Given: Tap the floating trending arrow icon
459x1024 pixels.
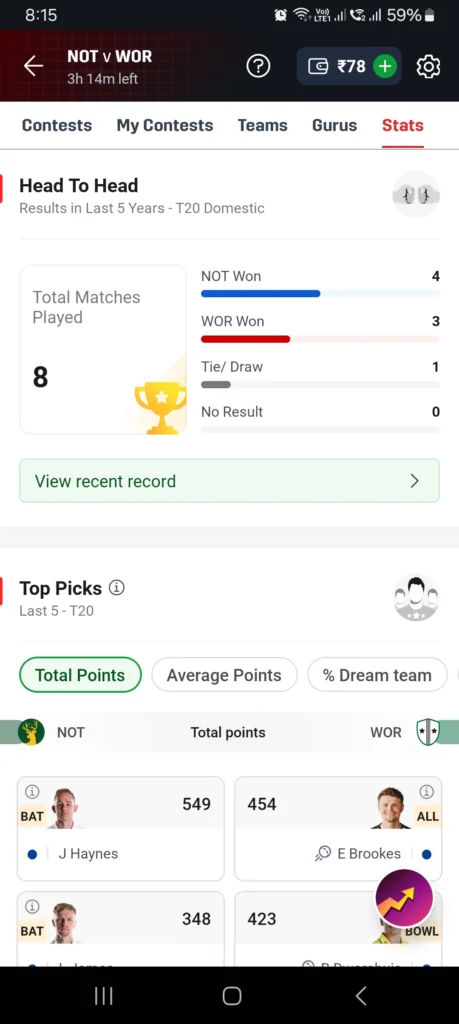Looking at the screenshot, I should pos(404,898).
